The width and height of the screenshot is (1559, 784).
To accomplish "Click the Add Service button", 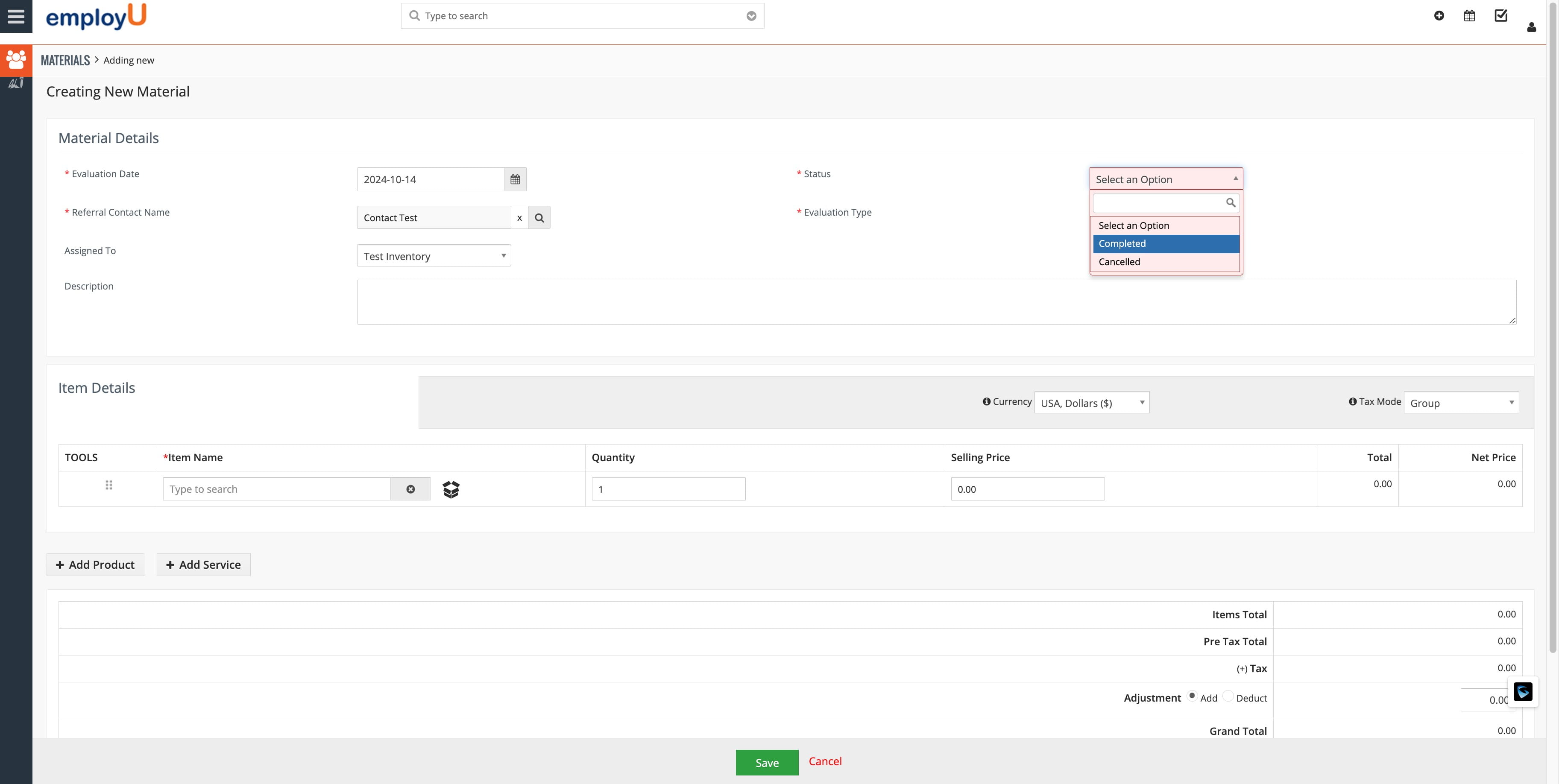I will coord(203,565).
